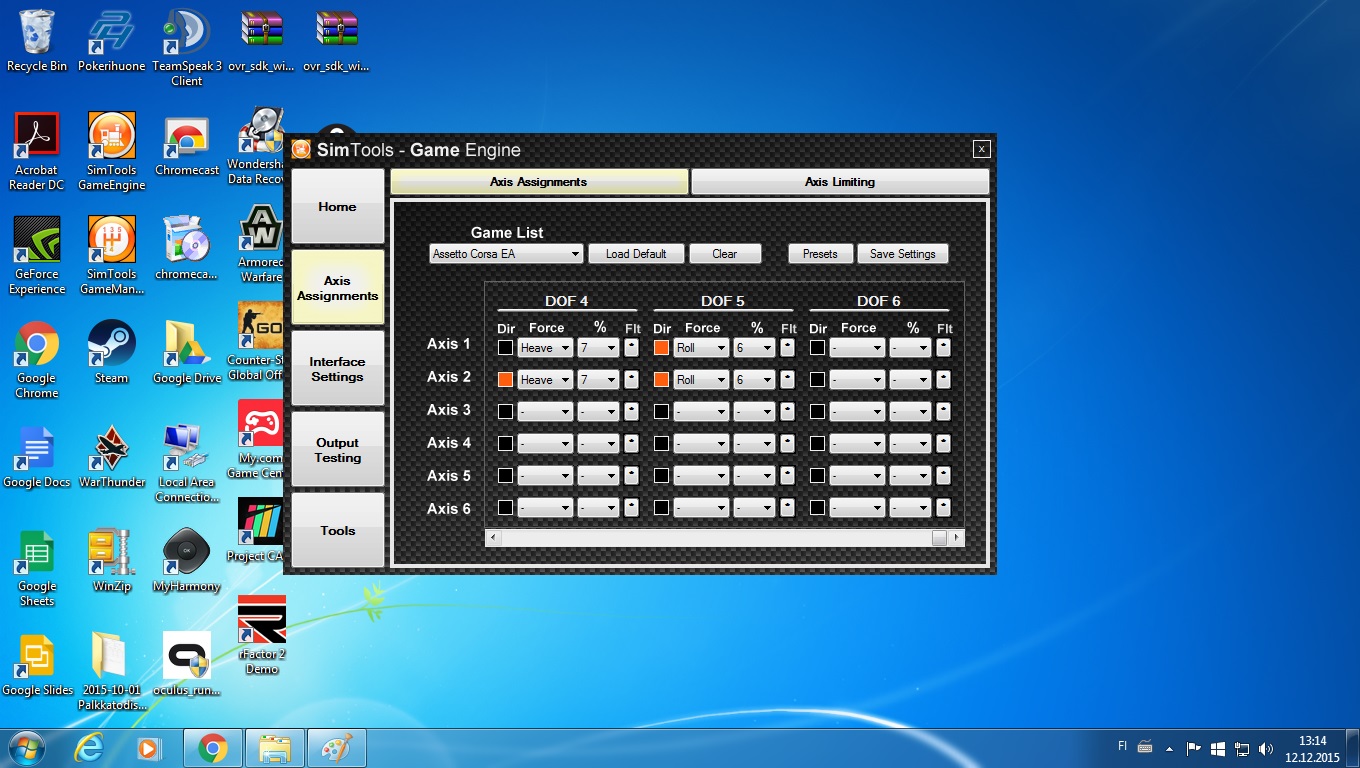This screenshot has width=1360, height=768.
Task: Open Windows Explorer taskbar icon
Action: pyautogui.click(x=275, y=748)
